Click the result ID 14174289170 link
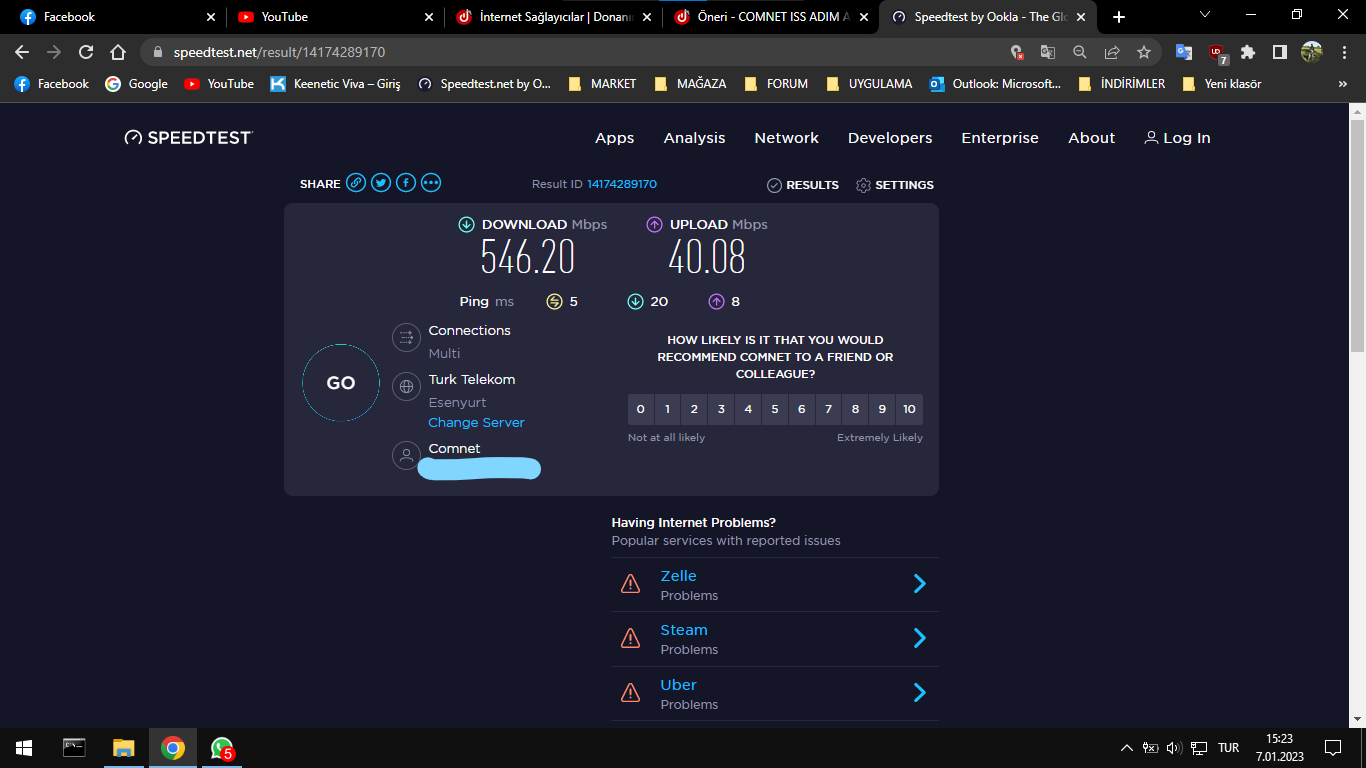Screen dimensions: 1366x768 click(x=622, y=184)
